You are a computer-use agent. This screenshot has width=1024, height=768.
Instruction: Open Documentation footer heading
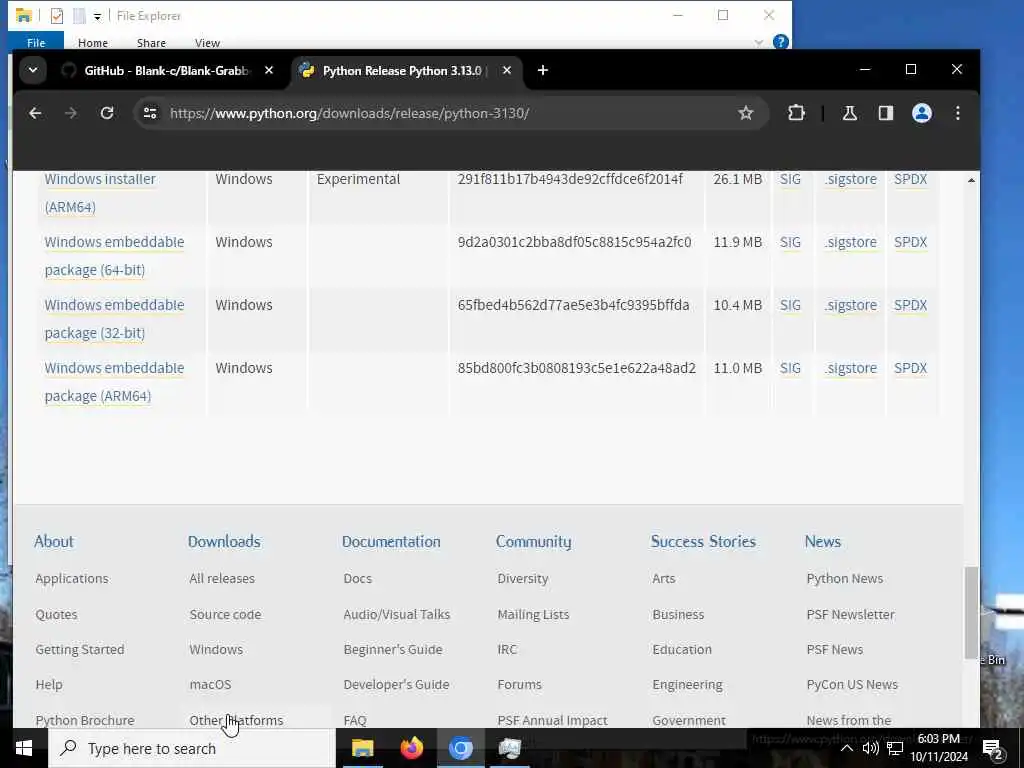point(391,541)
